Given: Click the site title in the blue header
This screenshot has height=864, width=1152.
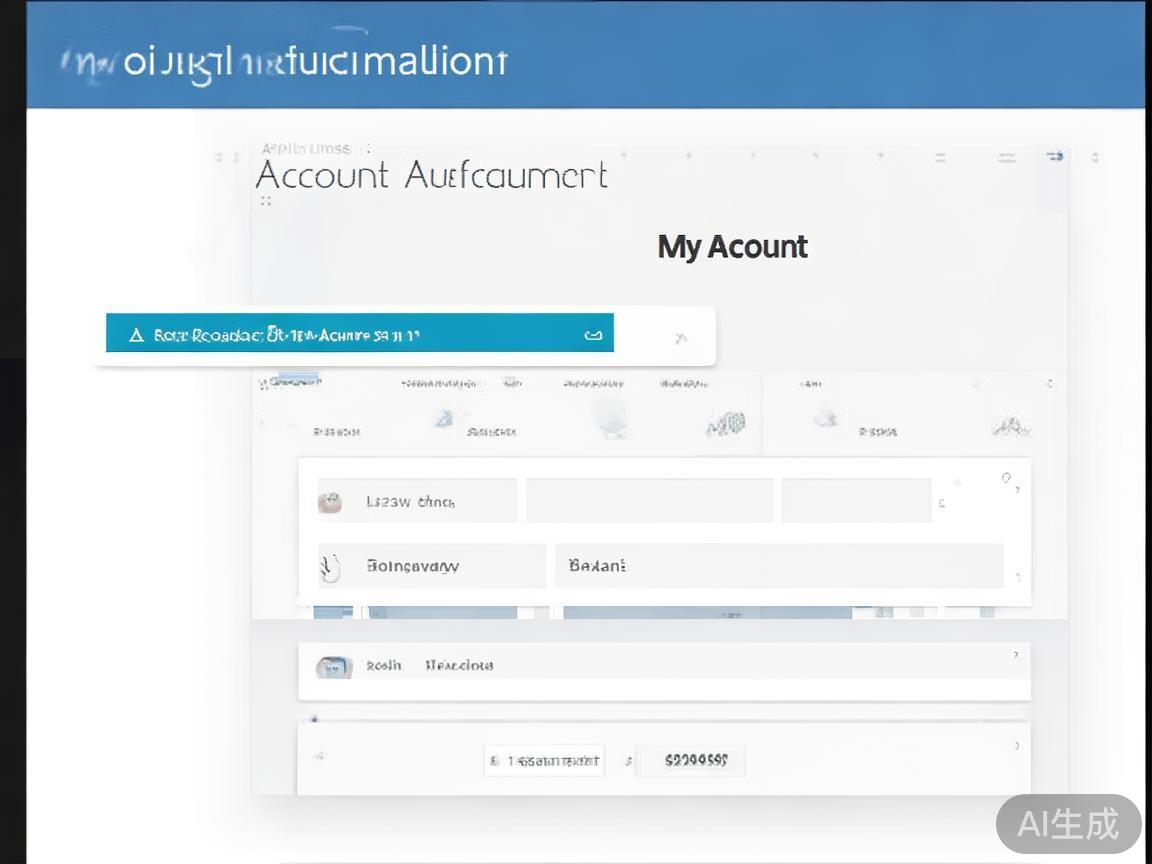Looking at the screenshot, I should click(x=285, y=62).
